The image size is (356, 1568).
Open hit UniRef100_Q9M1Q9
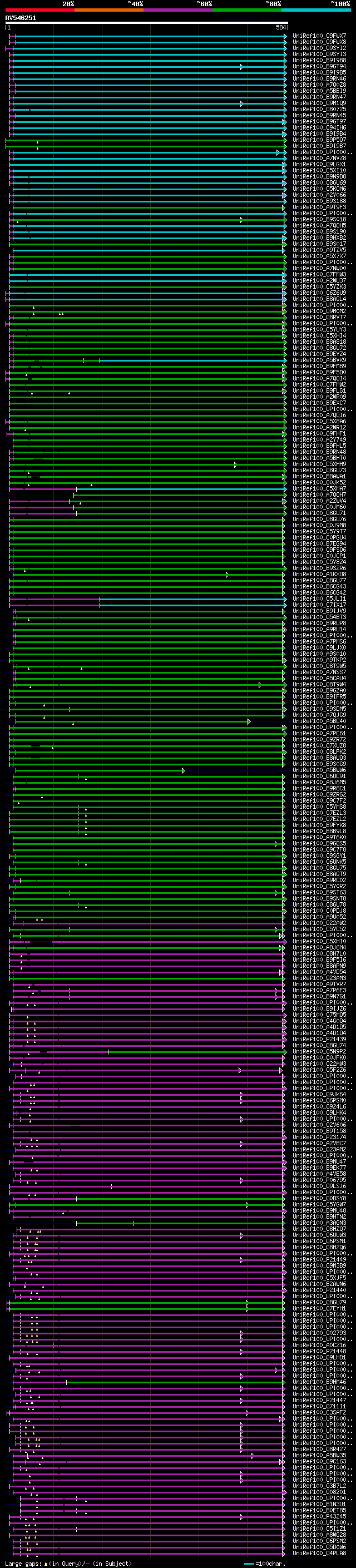(319, 103)
